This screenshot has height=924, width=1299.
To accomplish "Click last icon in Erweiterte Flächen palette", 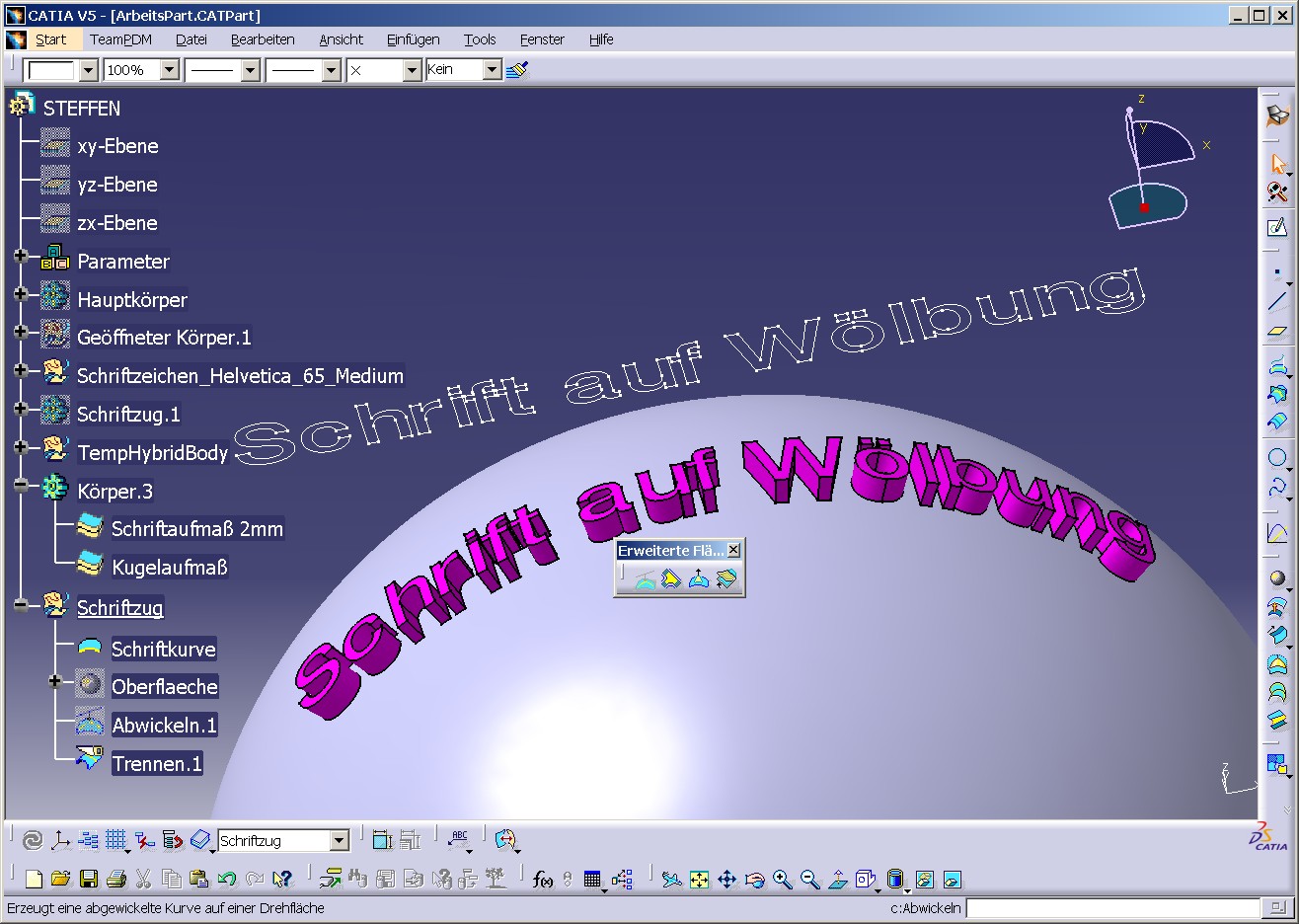I will point(726,579).
